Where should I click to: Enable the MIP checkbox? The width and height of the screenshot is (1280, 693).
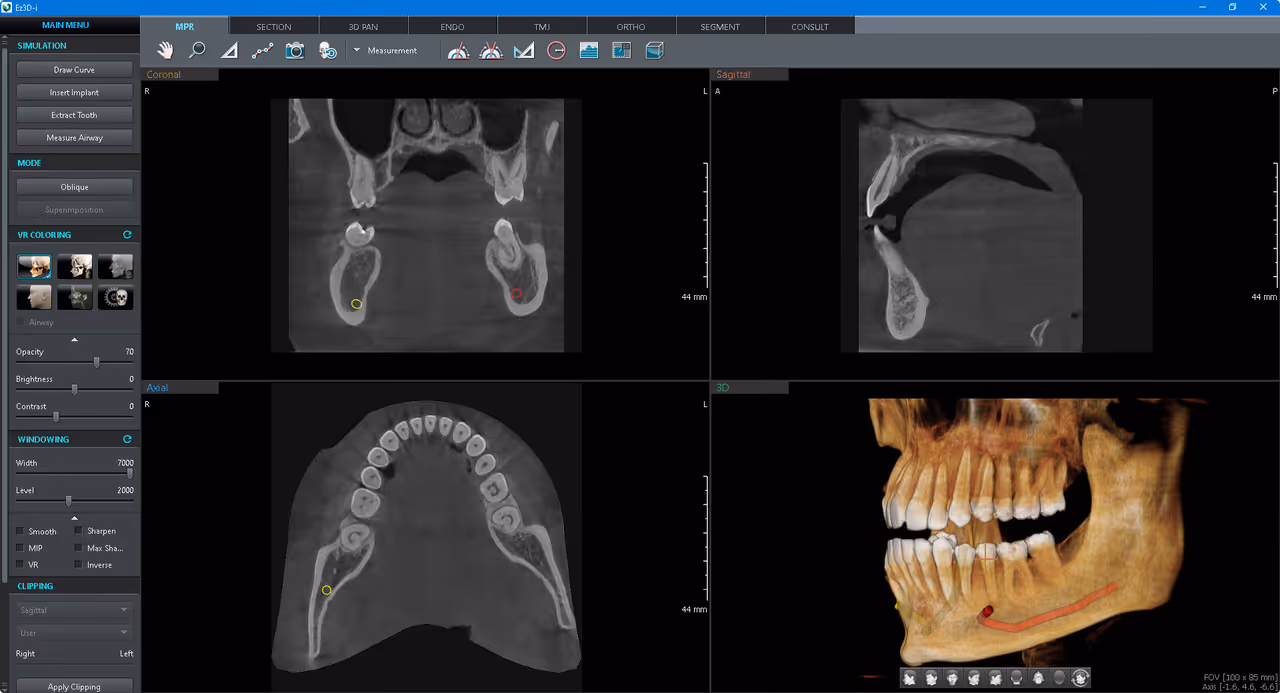coord(21,548)
